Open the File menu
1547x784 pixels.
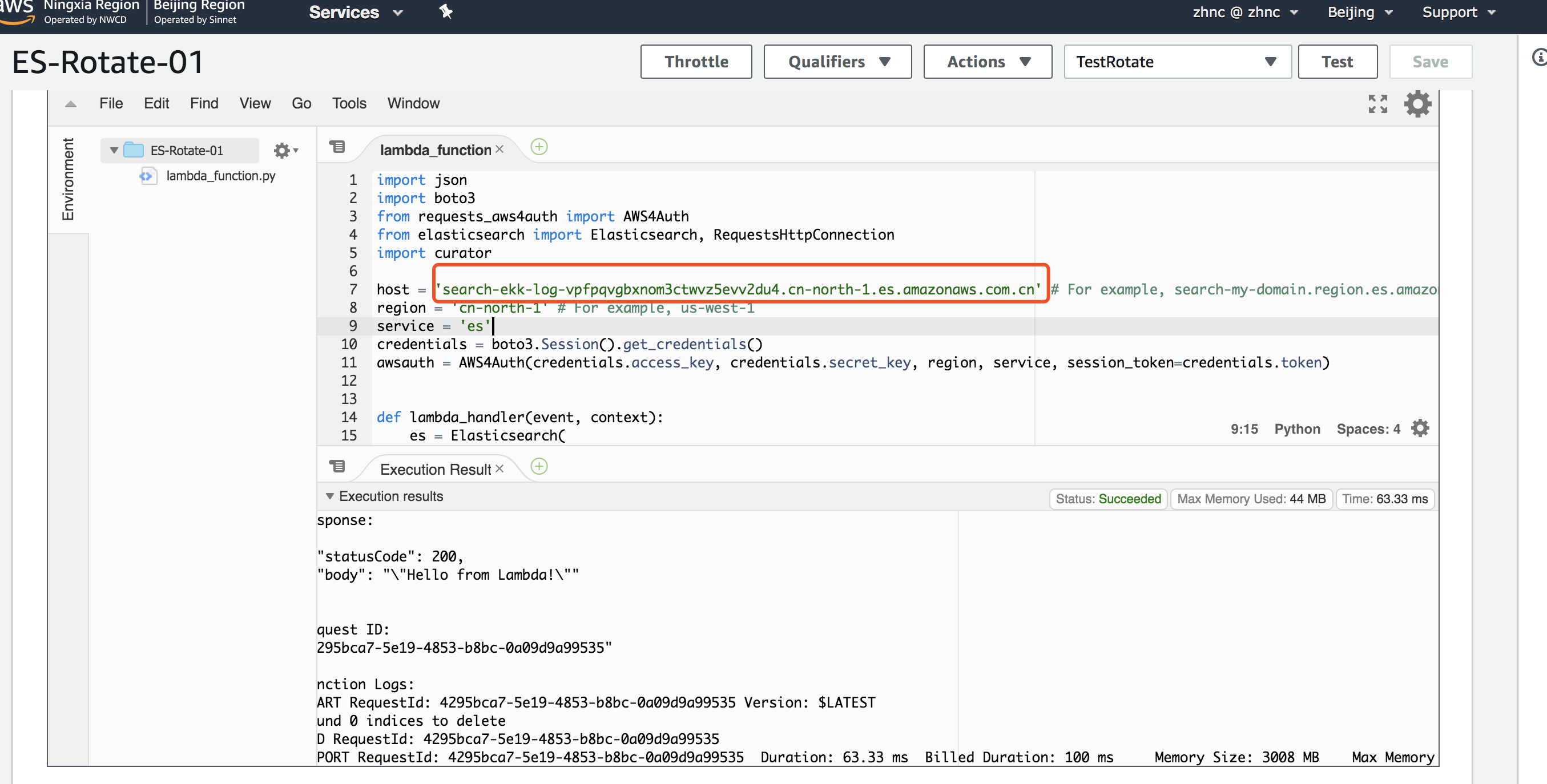click(x=111, y=103)
